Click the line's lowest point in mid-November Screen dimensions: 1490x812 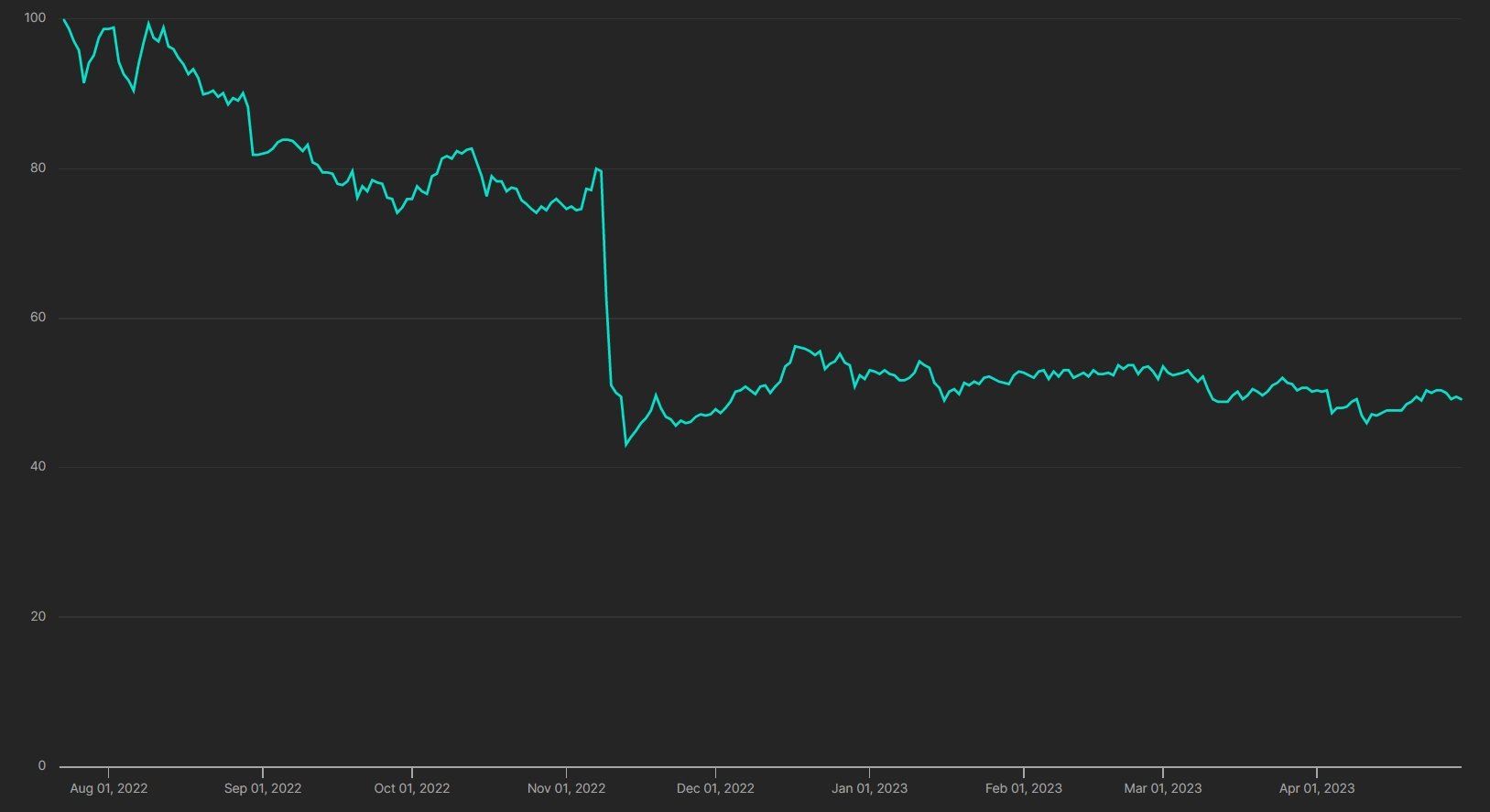(625, 445)
